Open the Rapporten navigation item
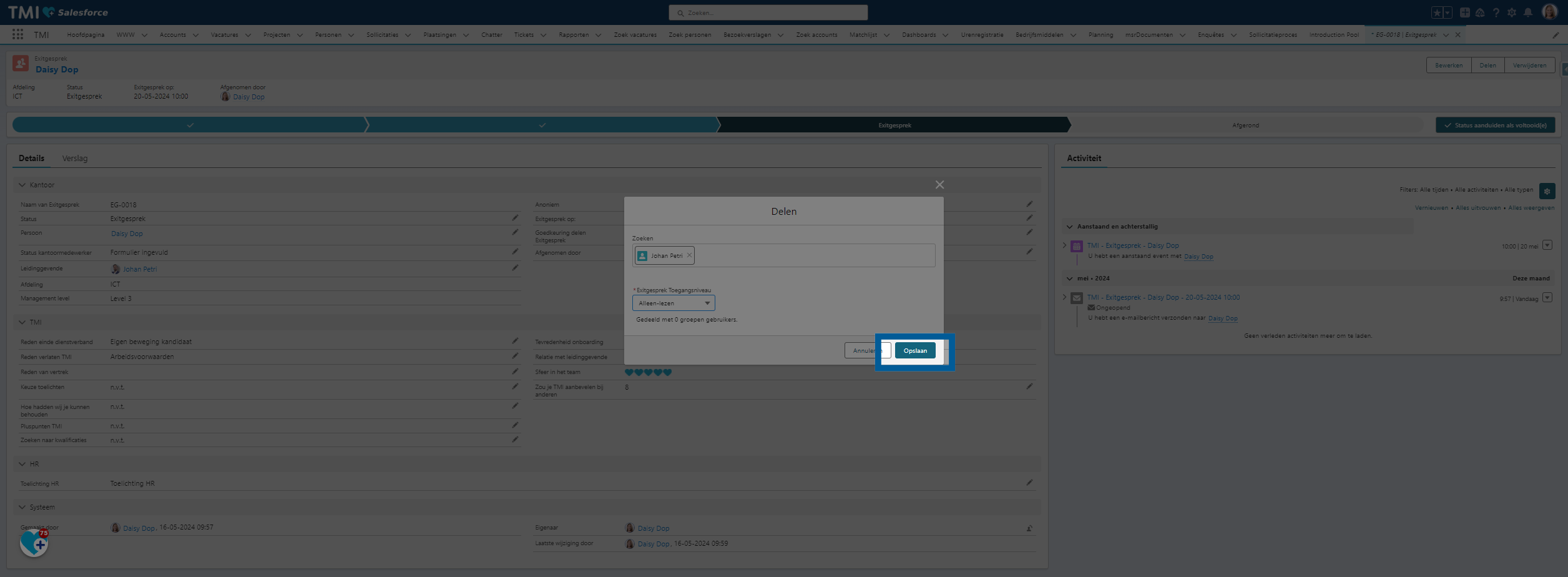The height and width of the screenshot is (577, 1568). [x=574, y=35]
